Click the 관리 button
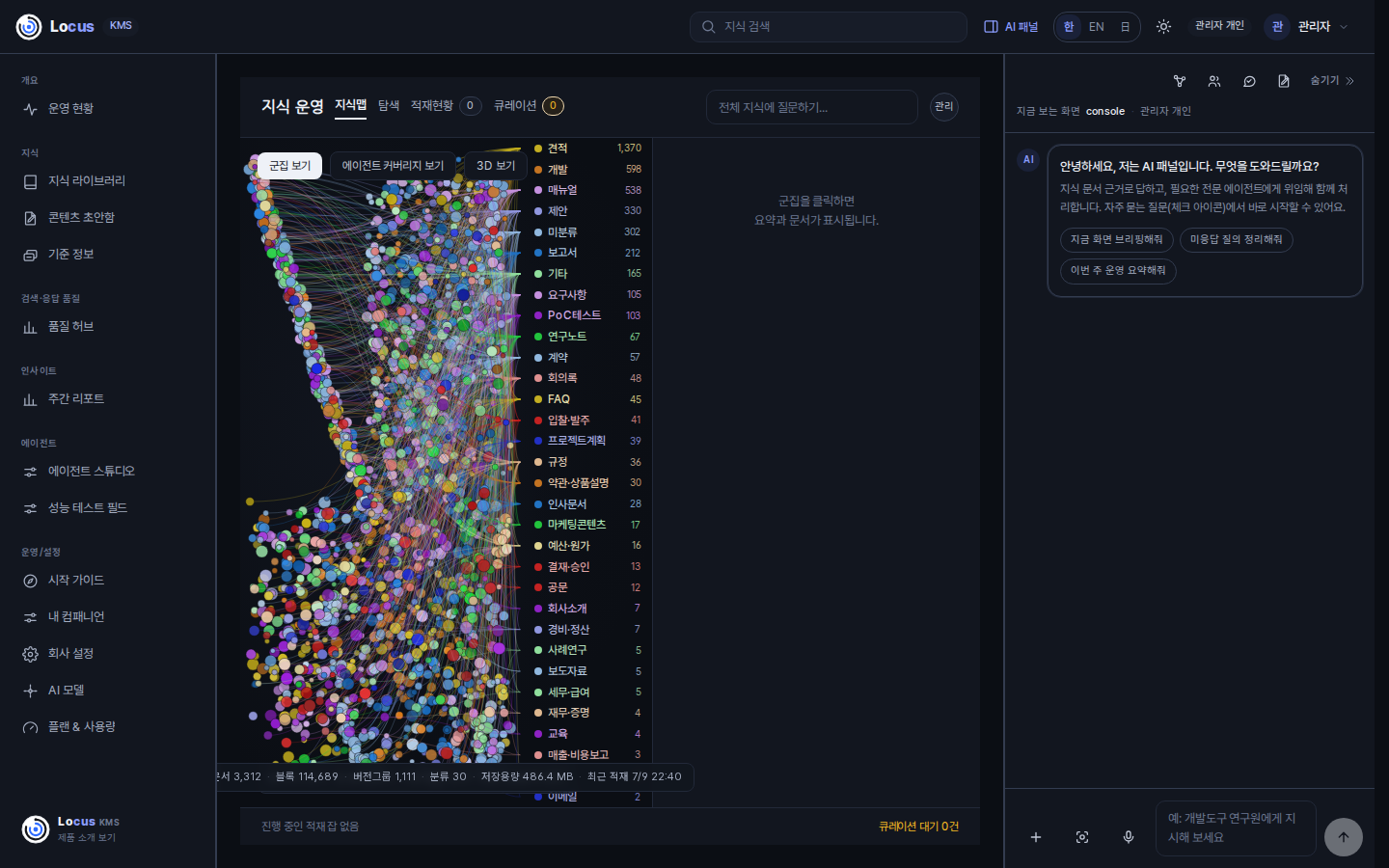 [944, 107]
